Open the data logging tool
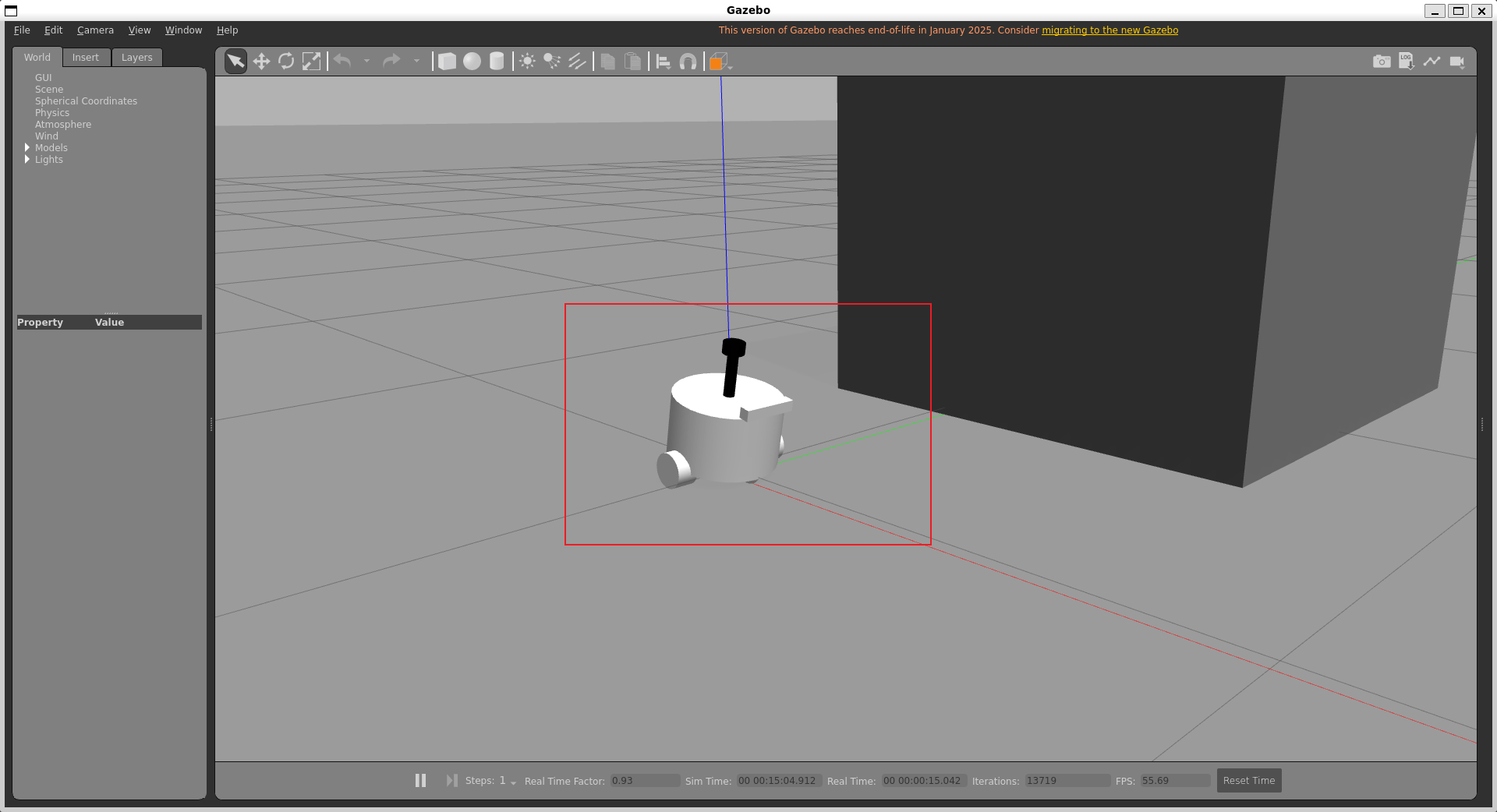The image size is (1497, 812). pos(1406,62)
